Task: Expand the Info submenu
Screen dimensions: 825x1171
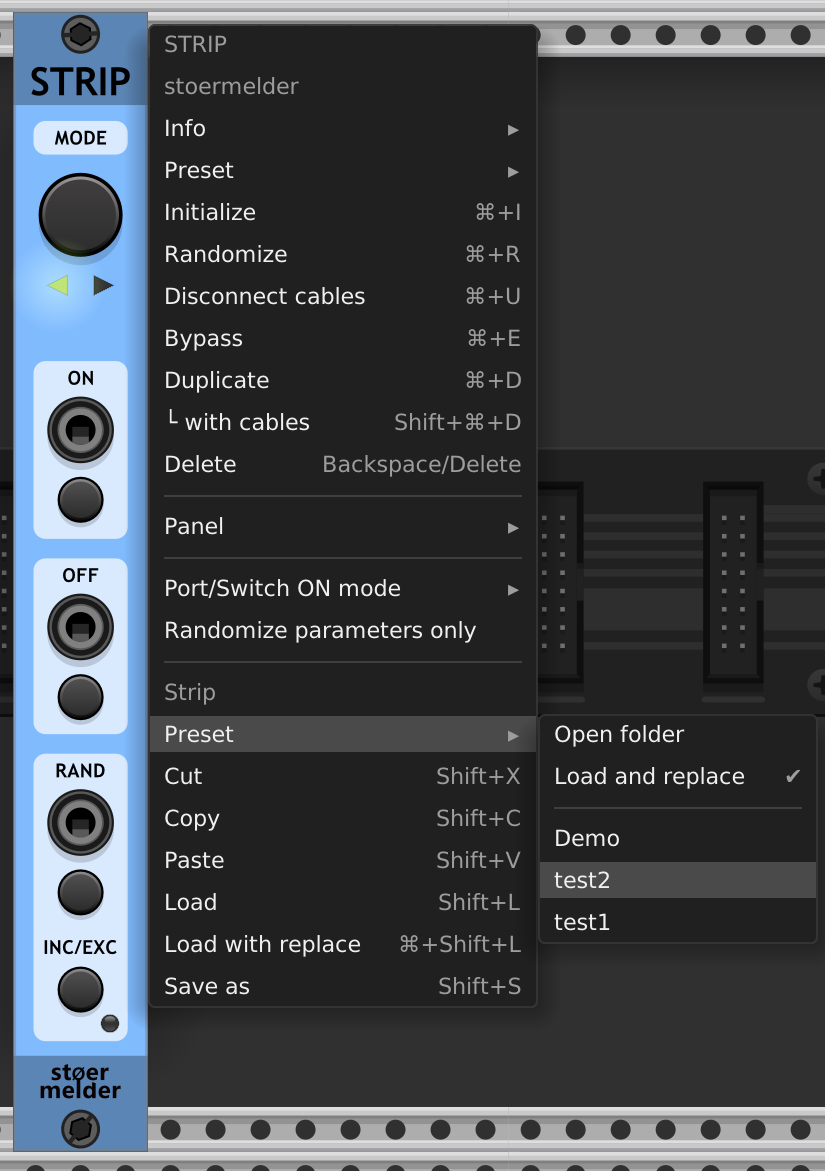Action: 343,128
